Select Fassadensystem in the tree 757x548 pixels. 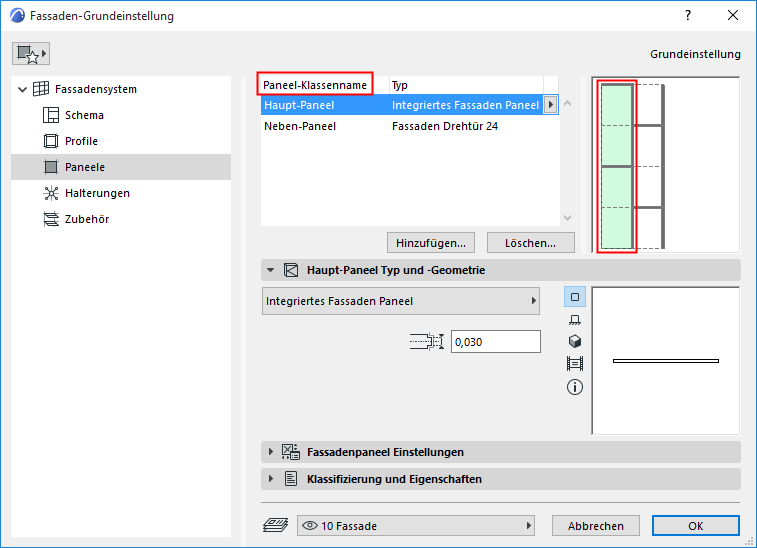pos(96,89)
